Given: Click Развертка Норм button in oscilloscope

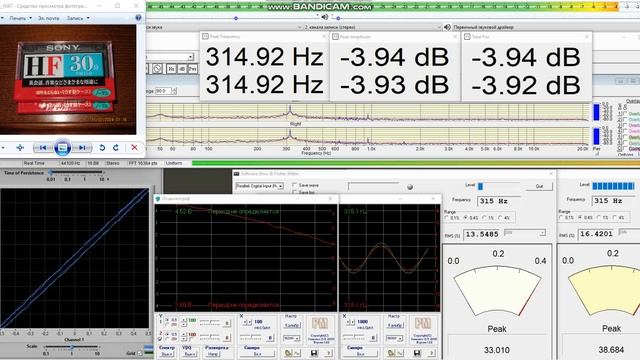Looking at the screenshot, I should pos(213,354).
